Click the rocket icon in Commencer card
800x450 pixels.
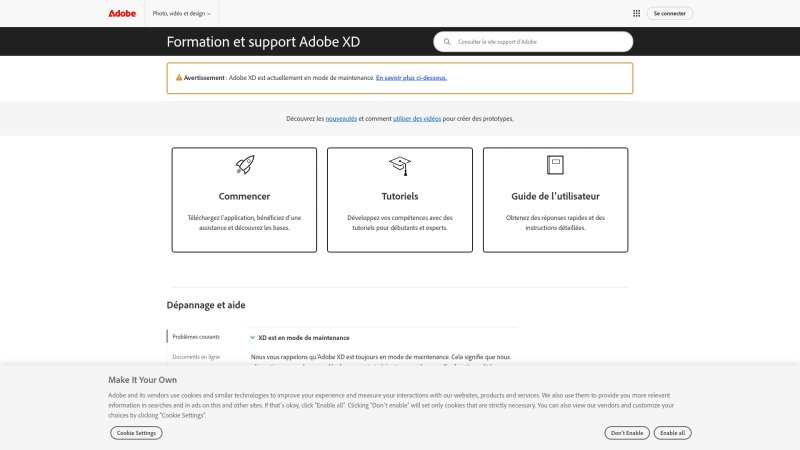point(244,164)
